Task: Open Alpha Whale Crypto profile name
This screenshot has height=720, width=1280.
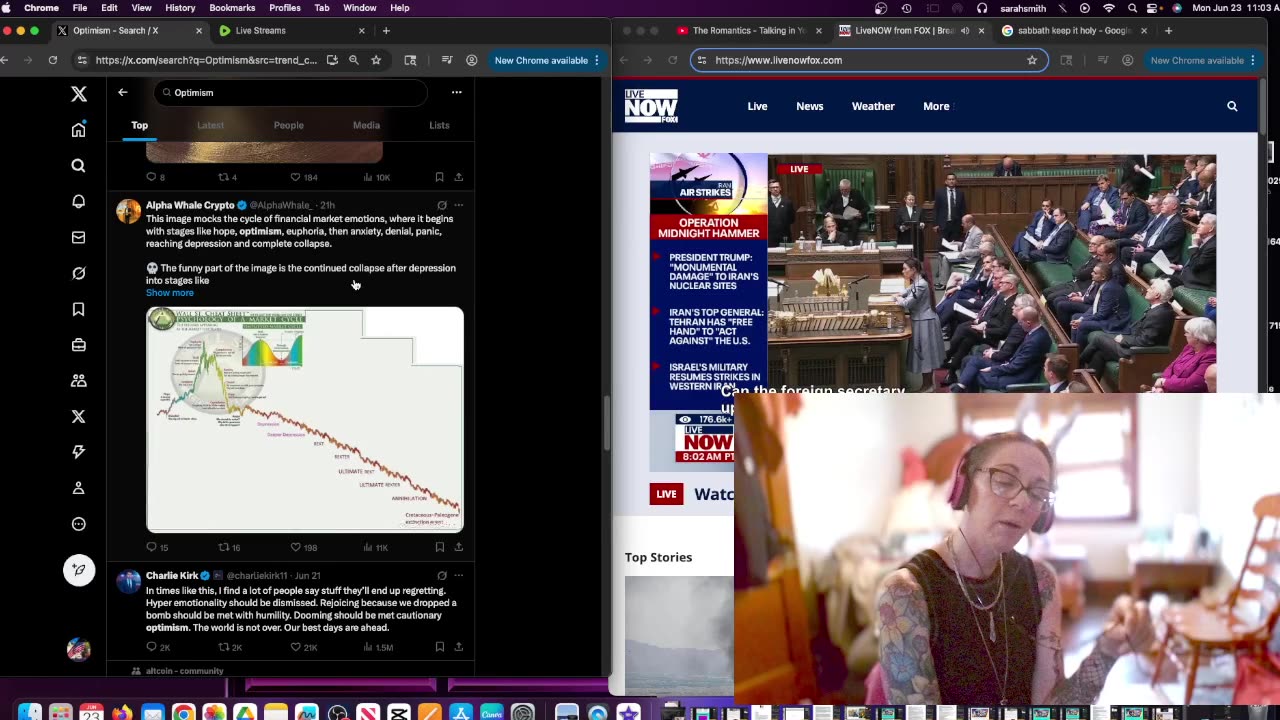Action: coord(190,205)
